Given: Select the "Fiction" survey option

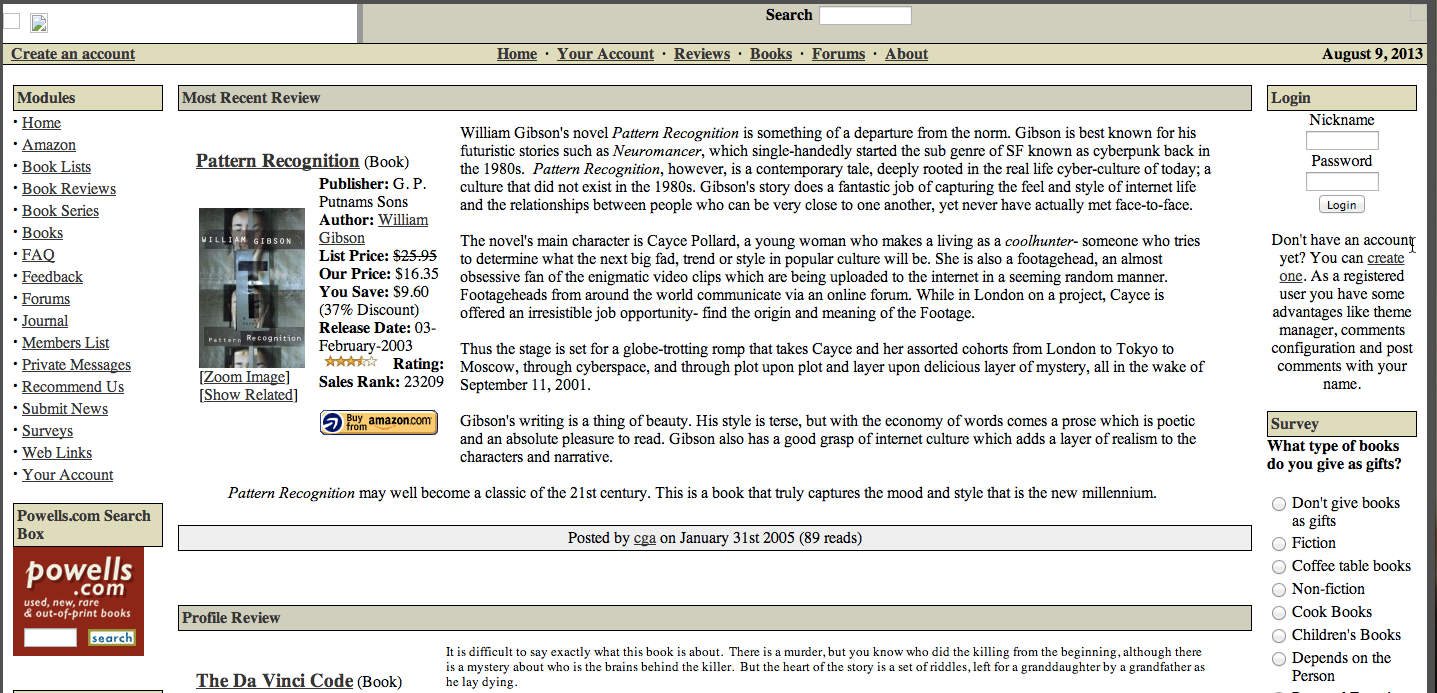Looking at the screenshot, I should (x=1279, y=543).
